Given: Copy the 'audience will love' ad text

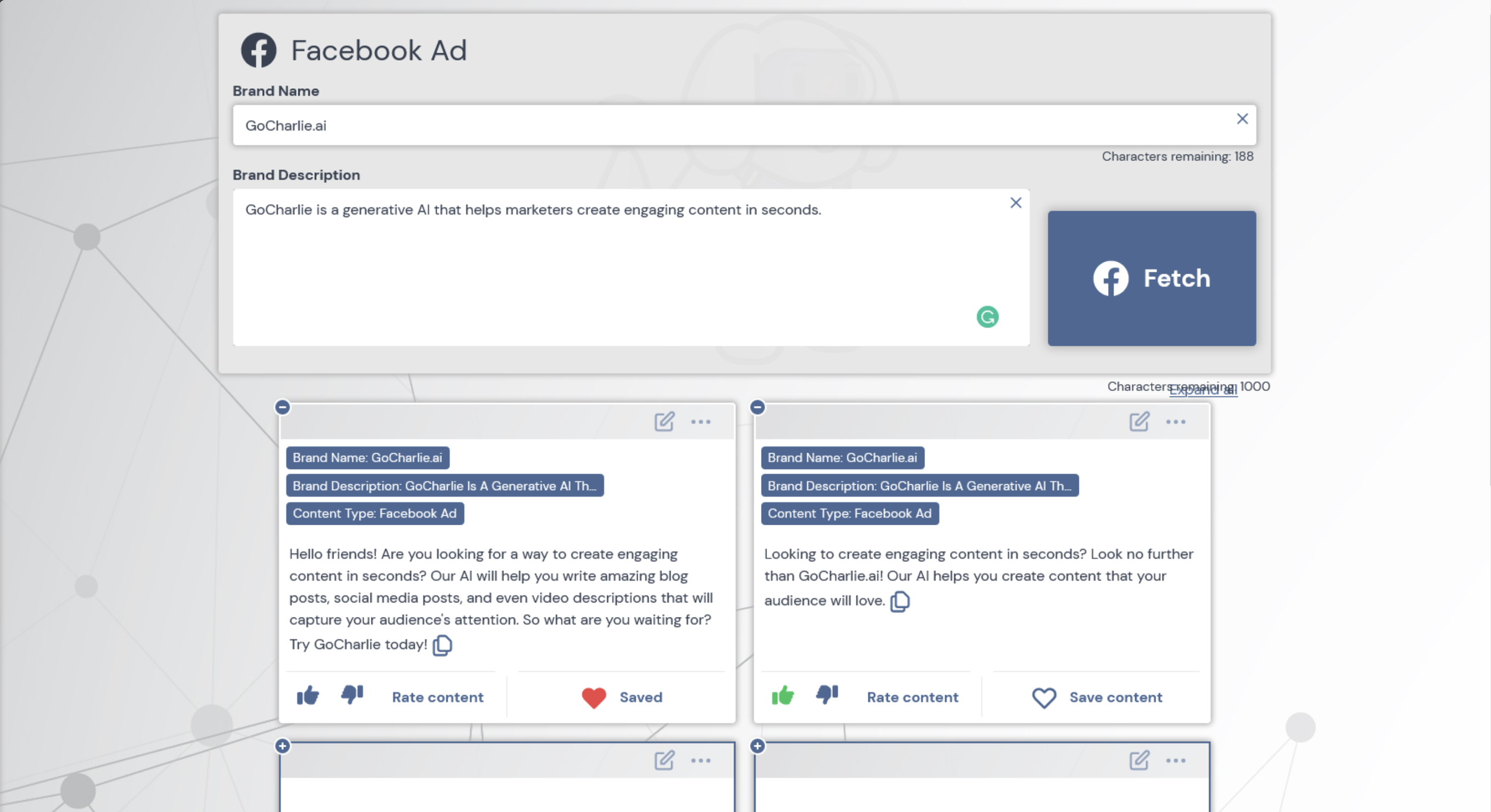Looking at the screenshot, I should (x=899, y=602).
